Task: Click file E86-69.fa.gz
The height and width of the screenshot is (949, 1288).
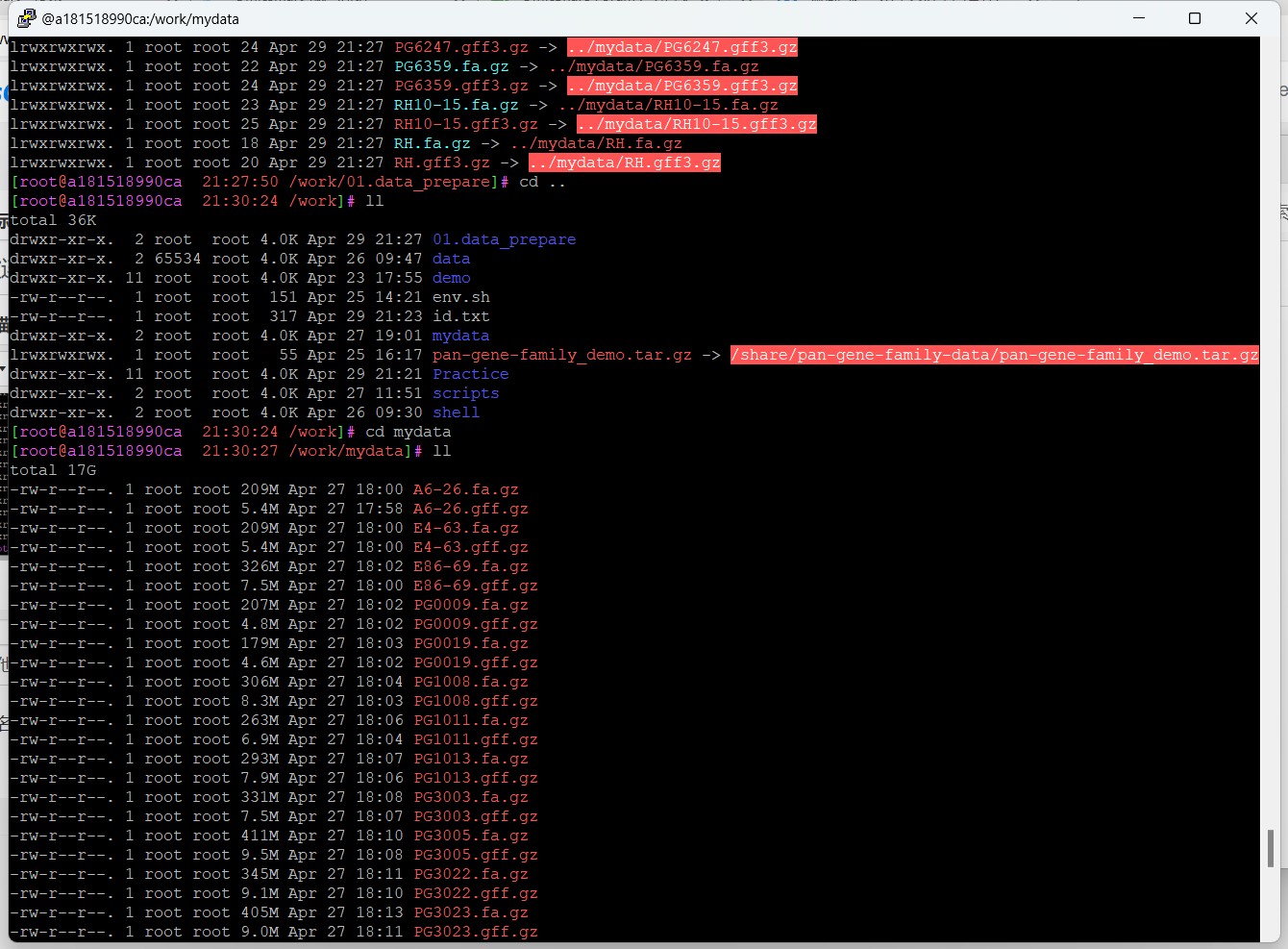Action: click(x=470, y=566)
